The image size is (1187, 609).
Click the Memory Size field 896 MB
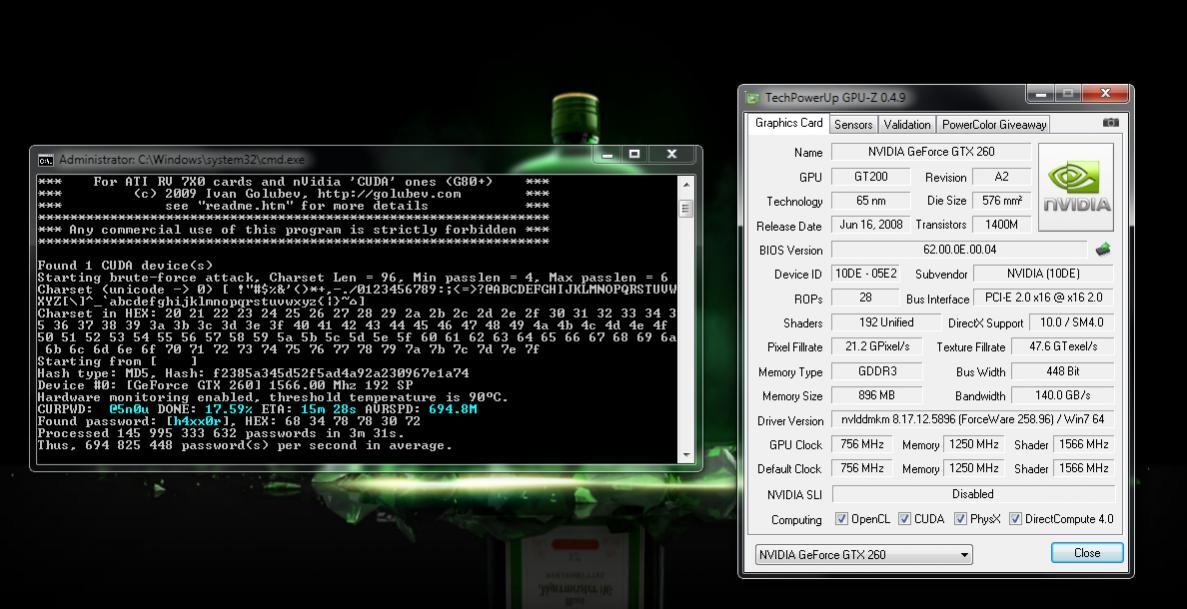click(x=877, y=395)
